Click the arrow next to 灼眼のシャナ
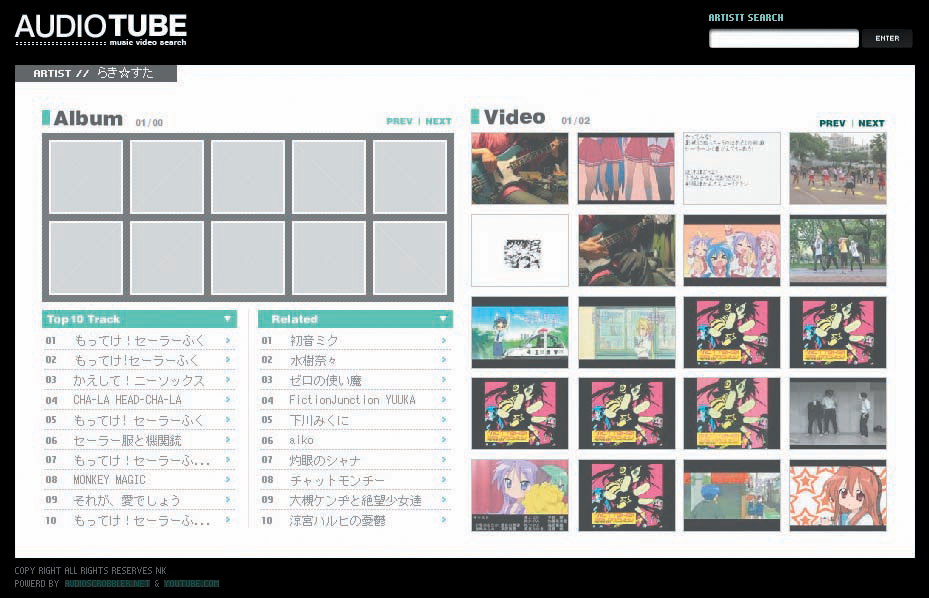Image resolution: width=929 pixels, height=598 pixels. coord(444,460)
